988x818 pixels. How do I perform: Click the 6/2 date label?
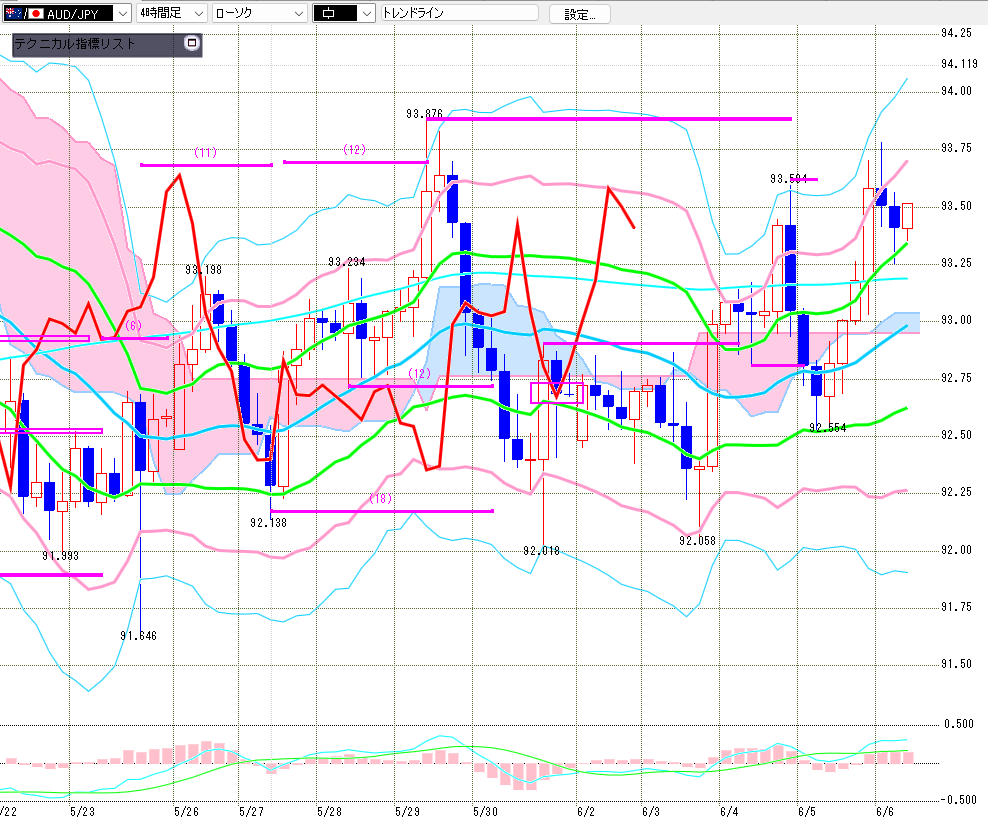[586, 812]
